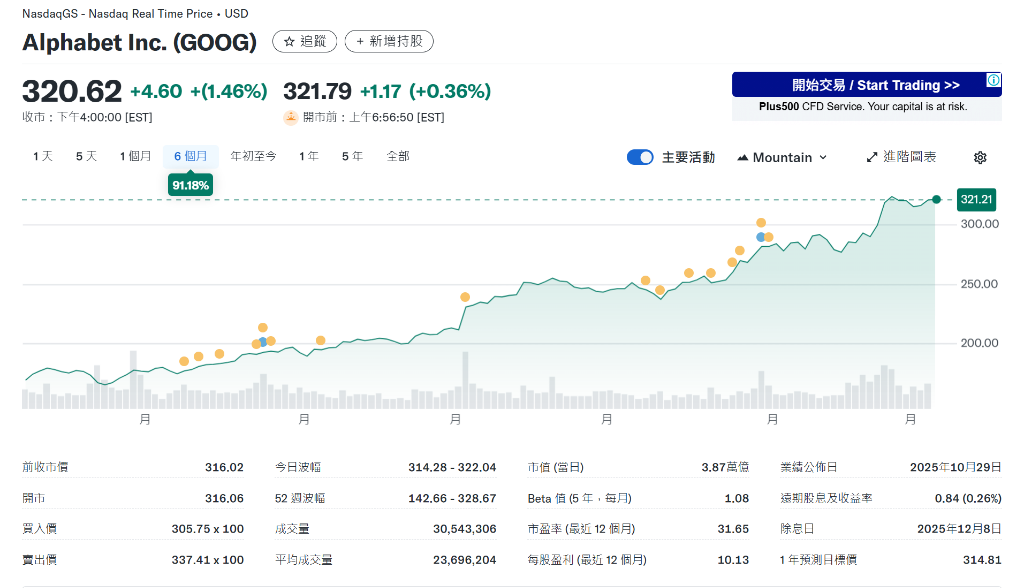
Task: Show the 1年 chart range
Action: [x=309, y=156]
